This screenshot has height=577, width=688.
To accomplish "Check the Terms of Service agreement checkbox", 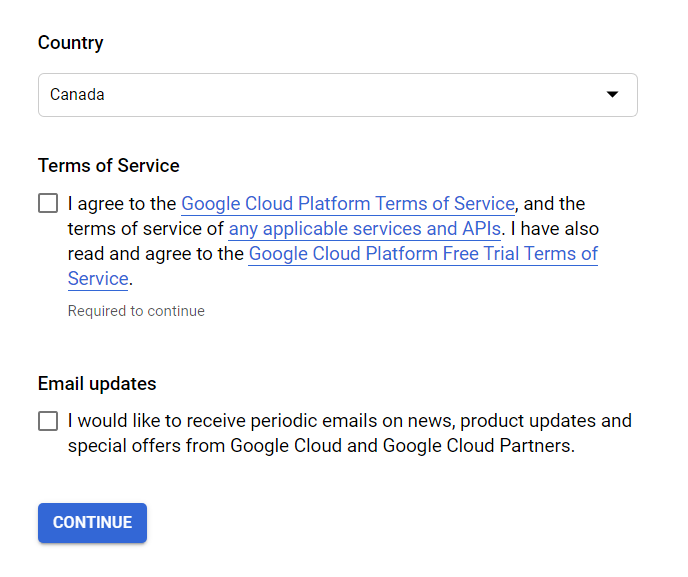I will tap(48, 204).
